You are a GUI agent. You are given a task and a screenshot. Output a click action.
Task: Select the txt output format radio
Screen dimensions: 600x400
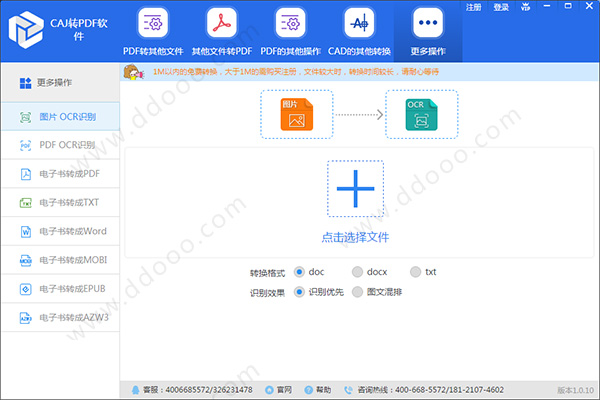(x=415, y=272)
